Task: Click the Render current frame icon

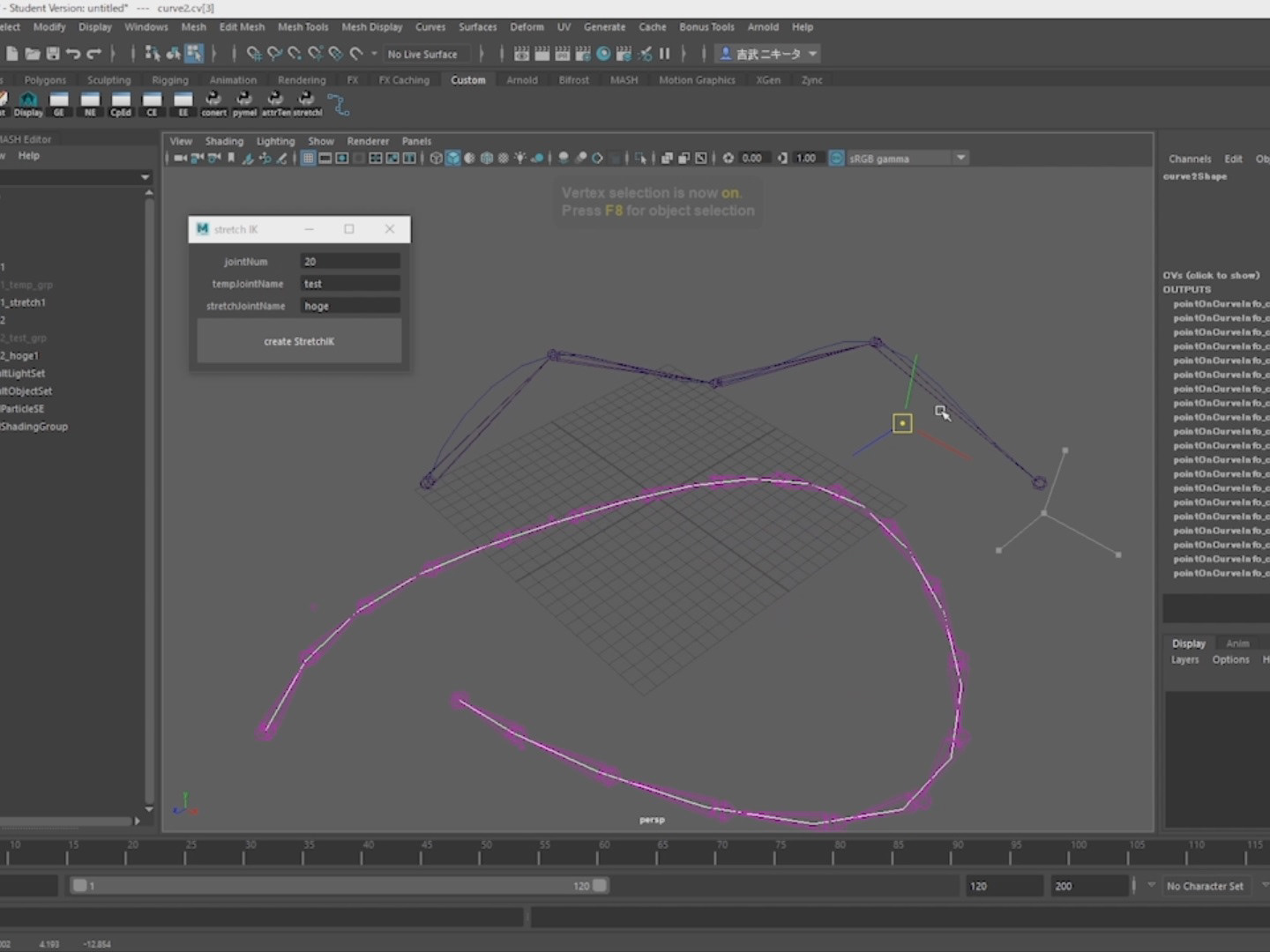Action: tap(542, 54)
